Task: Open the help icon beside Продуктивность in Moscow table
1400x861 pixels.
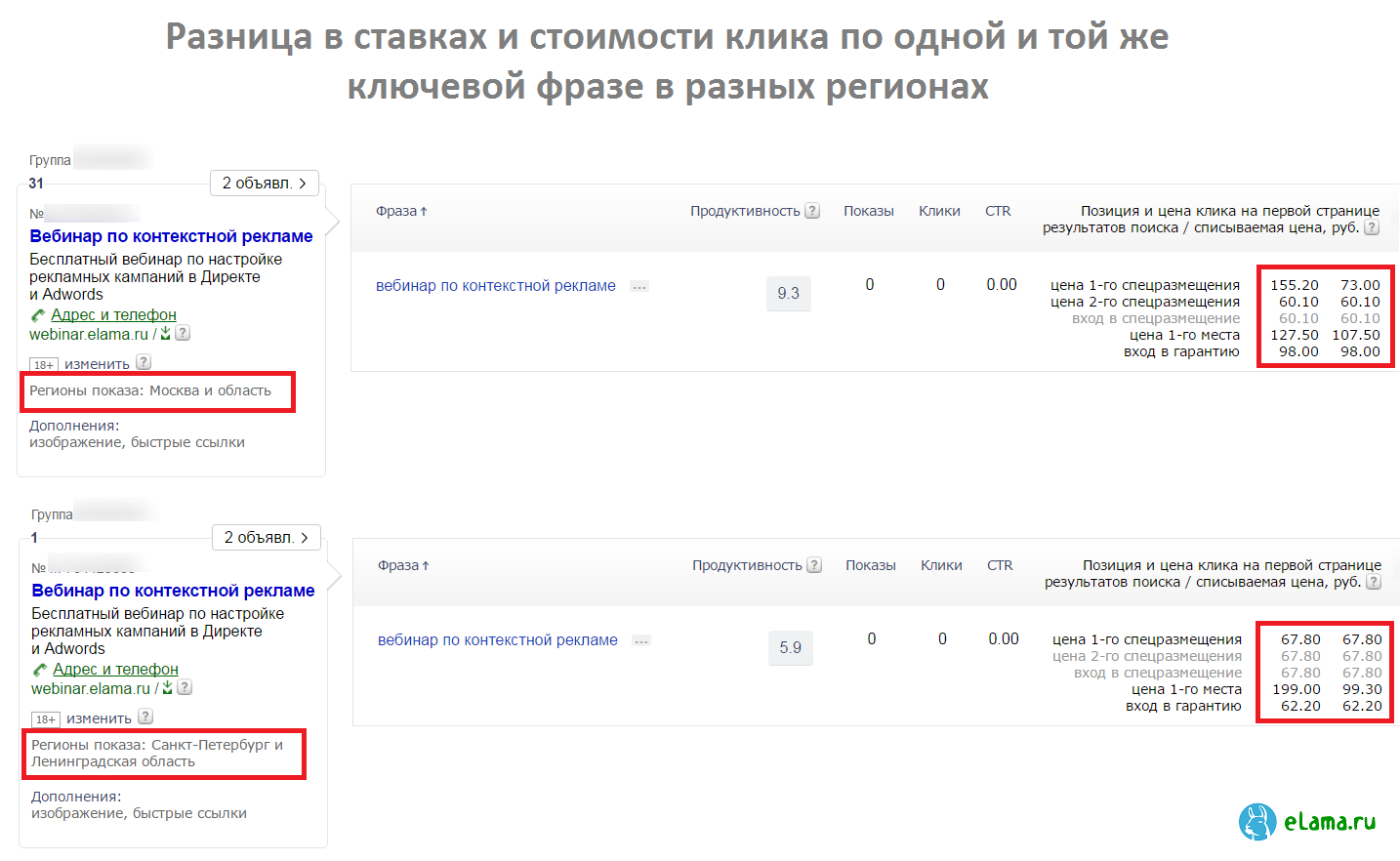Action: coord(812,211)
